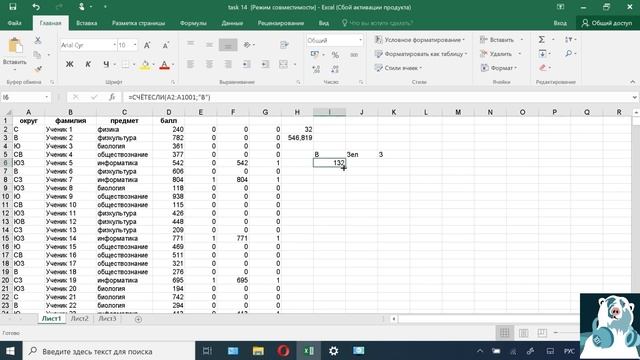Save the workbook with the floppy disk icon

click(x=12, y=7)
